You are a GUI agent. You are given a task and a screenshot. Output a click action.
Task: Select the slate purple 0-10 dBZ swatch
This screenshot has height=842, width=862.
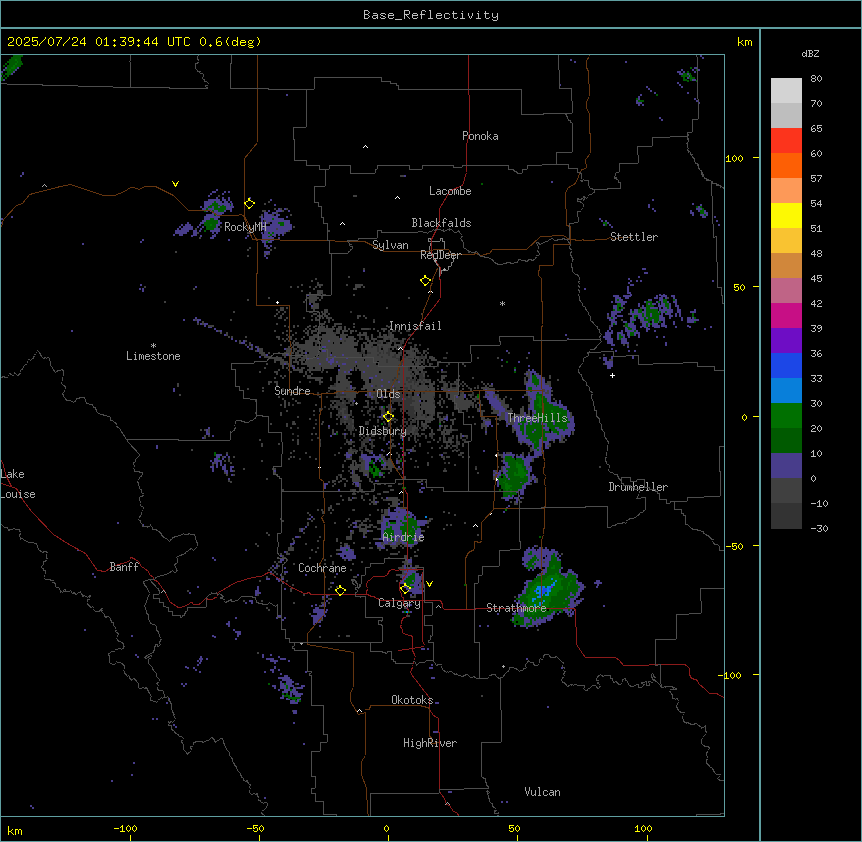click(x=786, y=466)
